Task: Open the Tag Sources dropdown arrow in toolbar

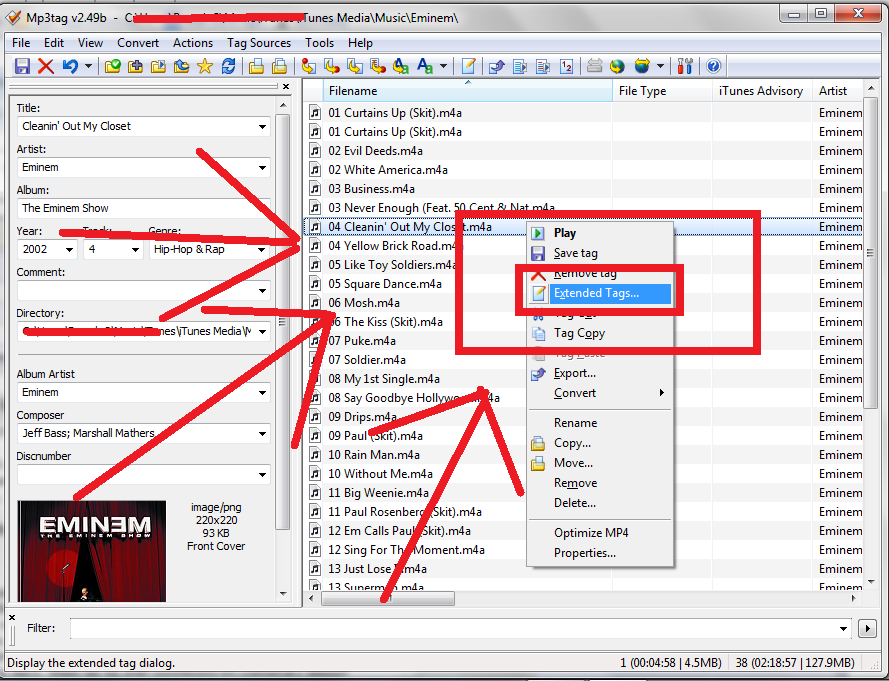Action: click(x=661, y=66)
